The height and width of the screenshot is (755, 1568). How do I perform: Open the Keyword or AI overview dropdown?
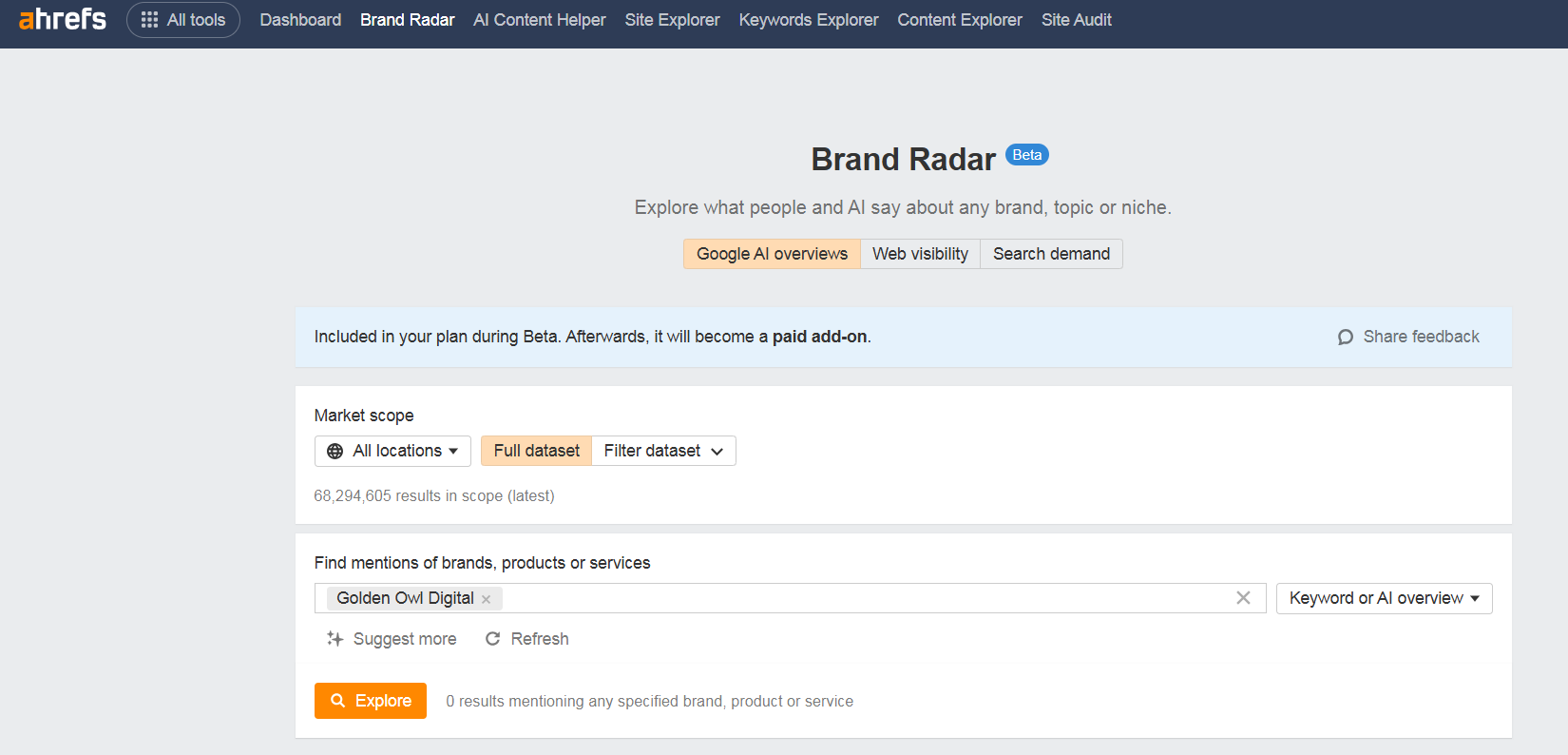click(1384, 598)
